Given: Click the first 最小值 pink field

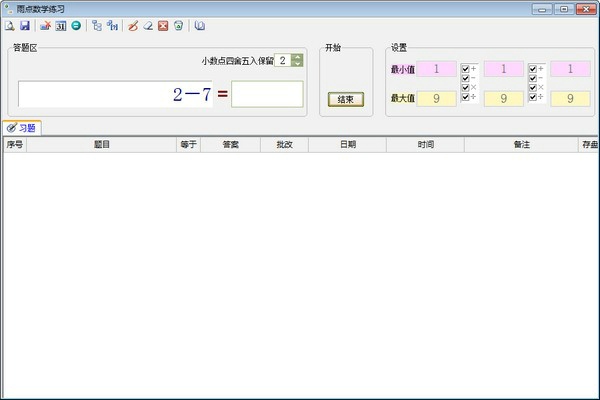Looking at the screenshot, I should tap(436, 69).
